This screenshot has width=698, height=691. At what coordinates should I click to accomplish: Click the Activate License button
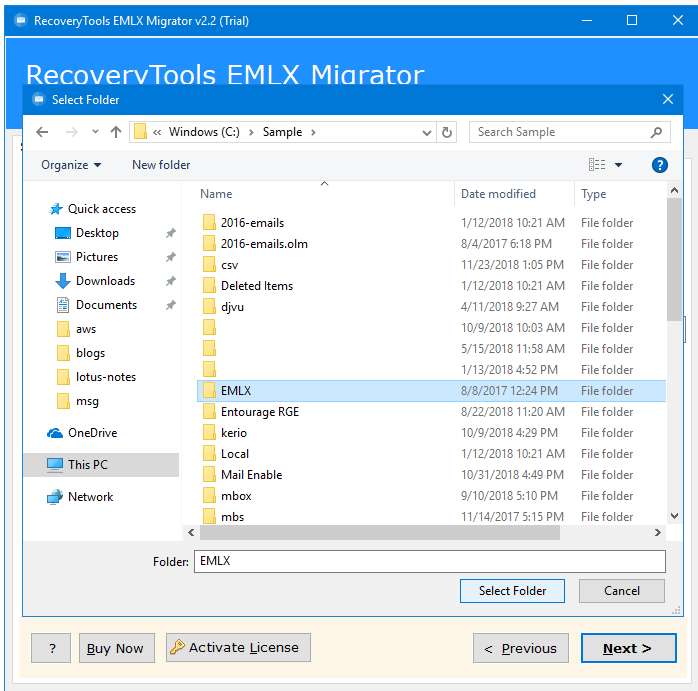238,647
